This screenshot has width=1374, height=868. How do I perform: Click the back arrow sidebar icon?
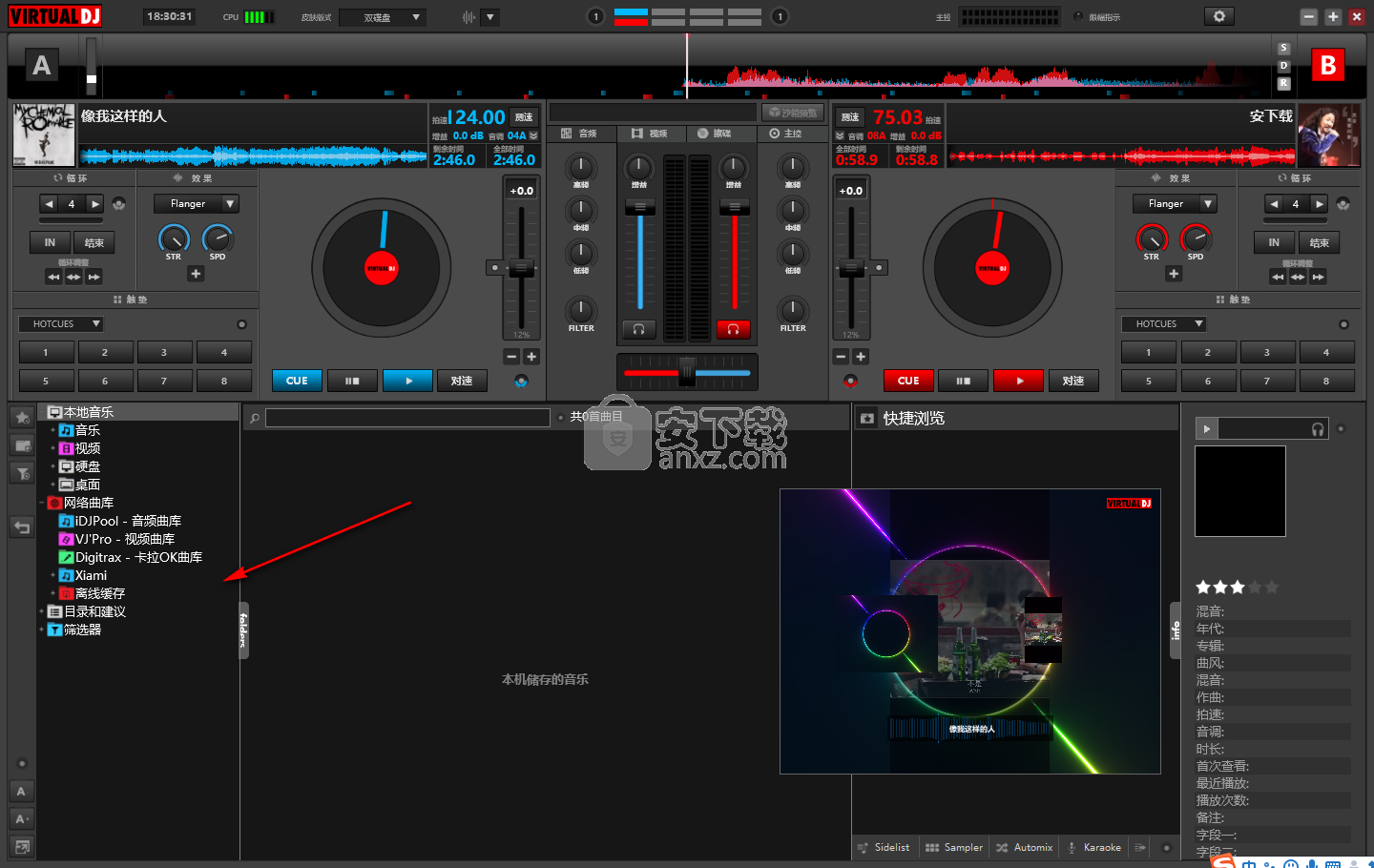coord(22,527)
